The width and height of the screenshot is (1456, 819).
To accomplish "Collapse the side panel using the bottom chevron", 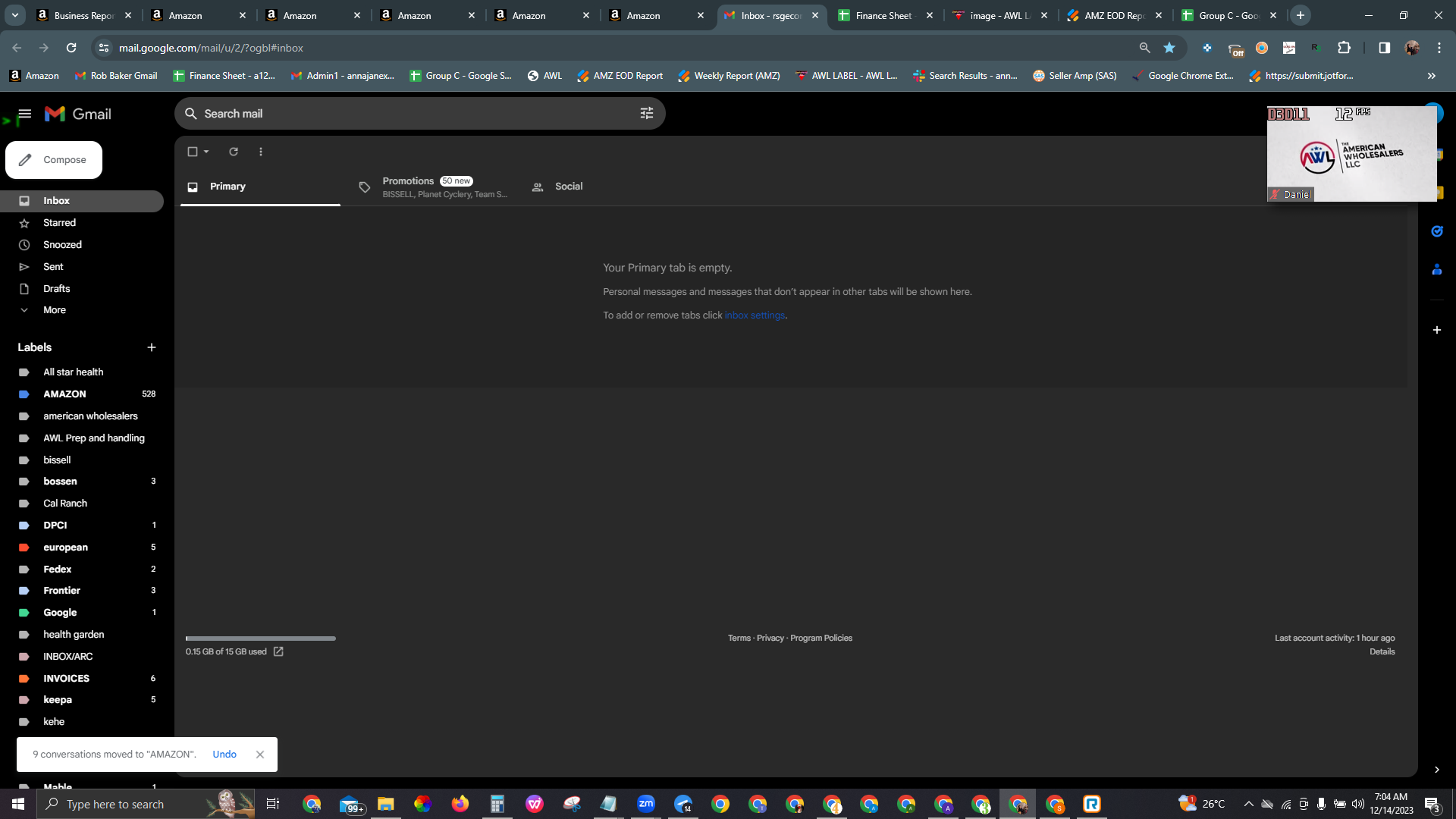I will pos(1437,770).
